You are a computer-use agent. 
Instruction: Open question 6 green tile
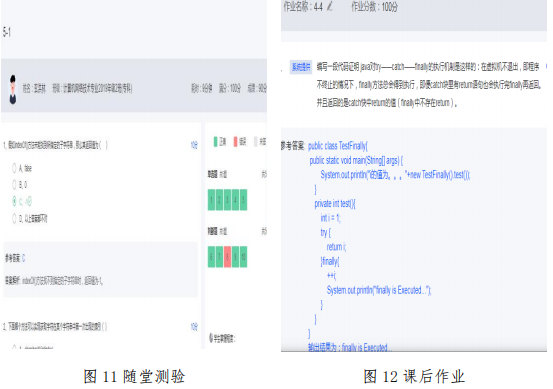pyautogui.click(x=211, y=257)
